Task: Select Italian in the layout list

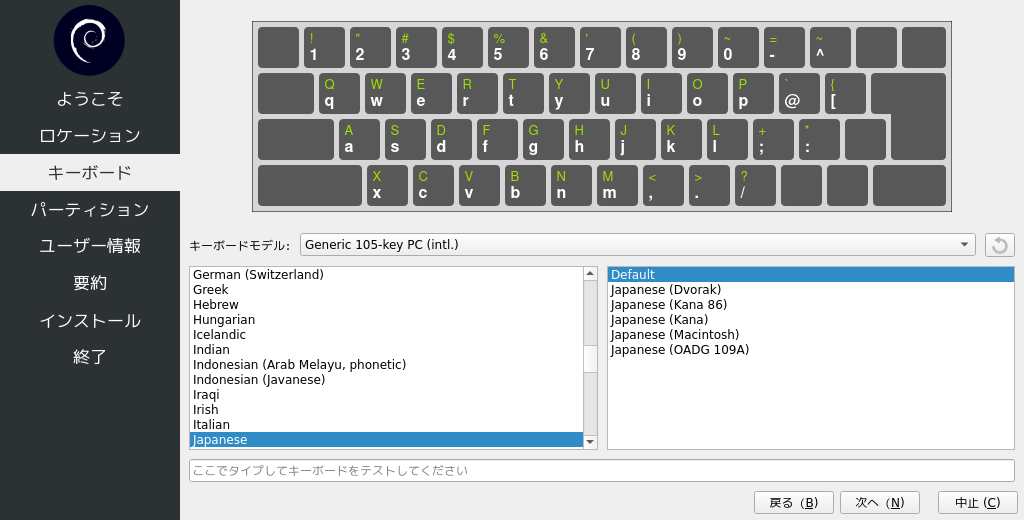Action: coord(211,425)
